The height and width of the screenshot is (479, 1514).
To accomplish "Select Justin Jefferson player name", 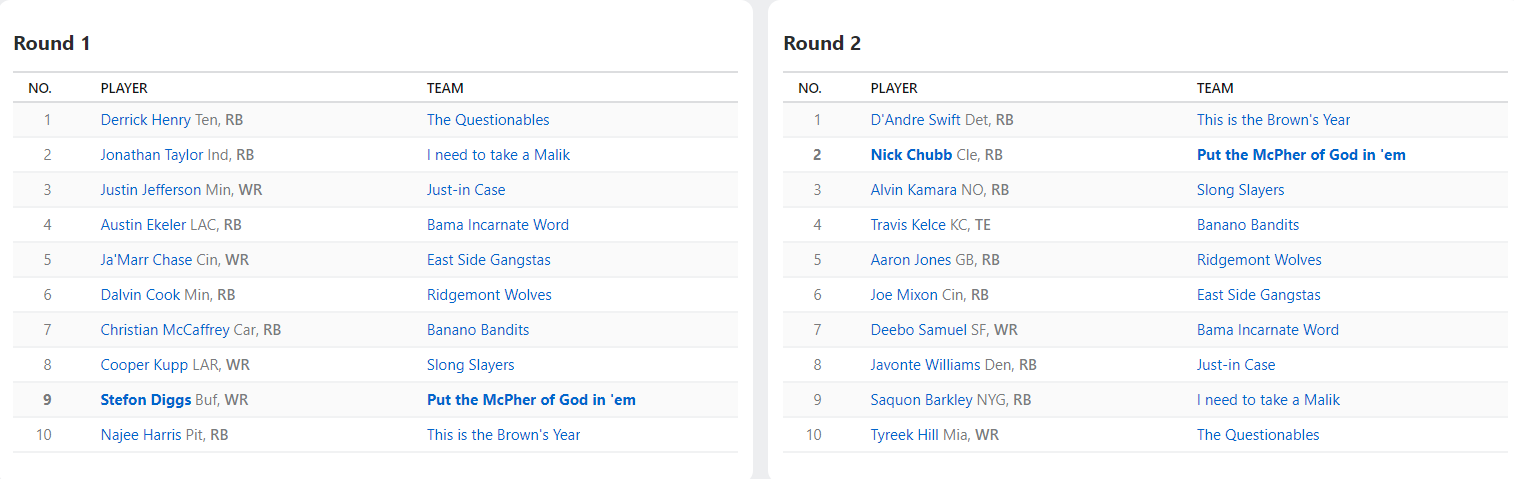I will (150, 190).
